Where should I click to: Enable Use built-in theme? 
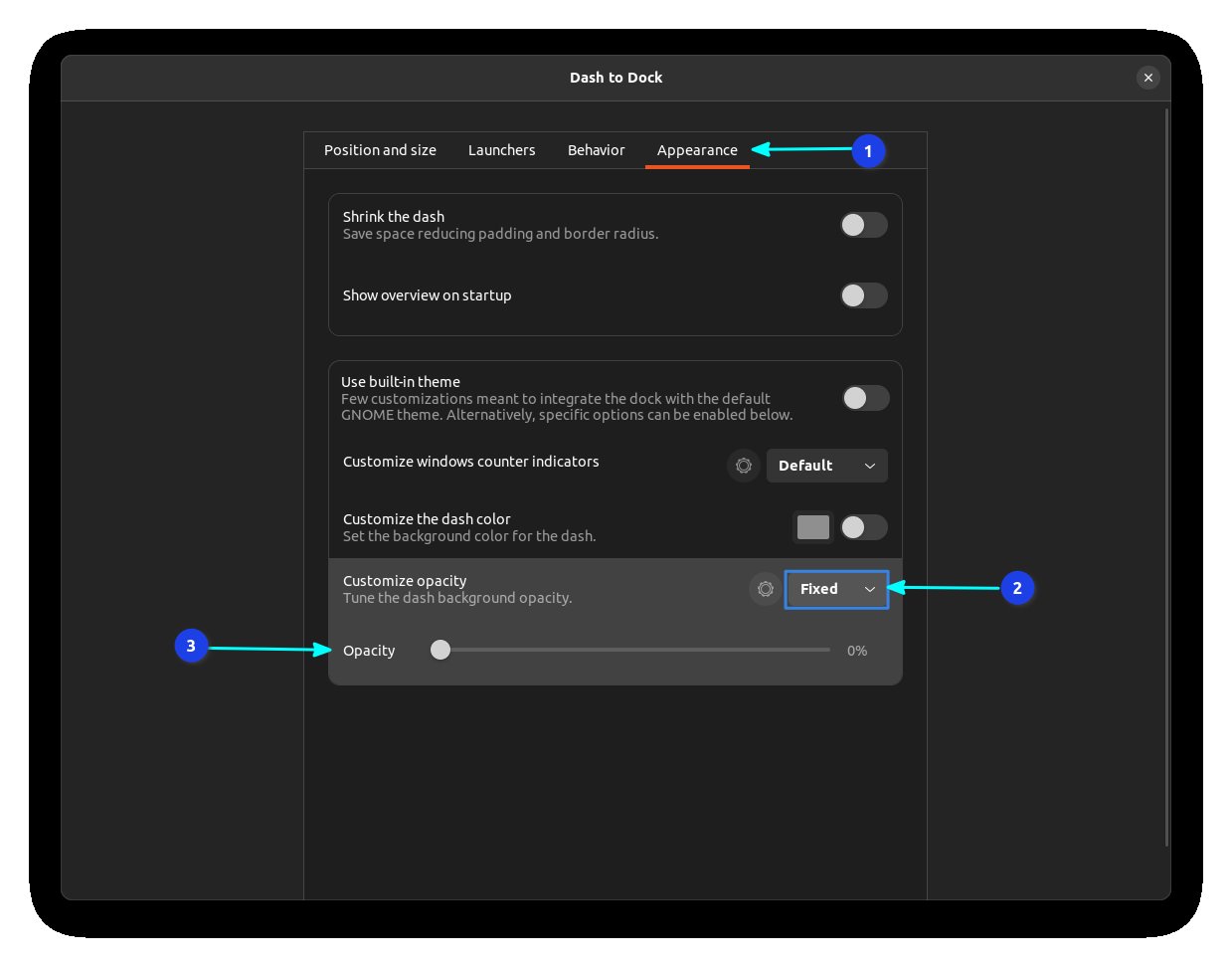click(864, 398)
